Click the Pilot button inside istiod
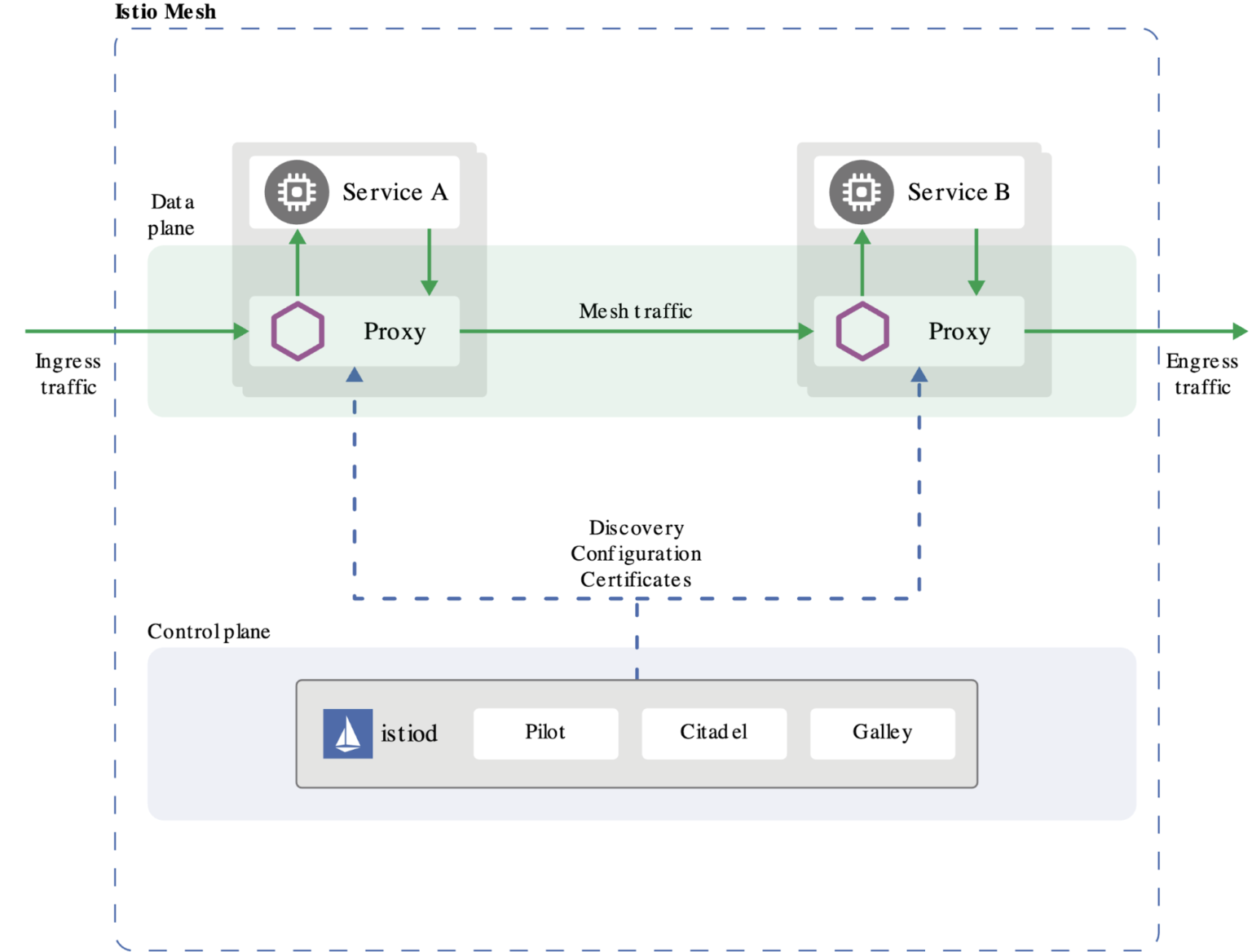 point(544,733)
